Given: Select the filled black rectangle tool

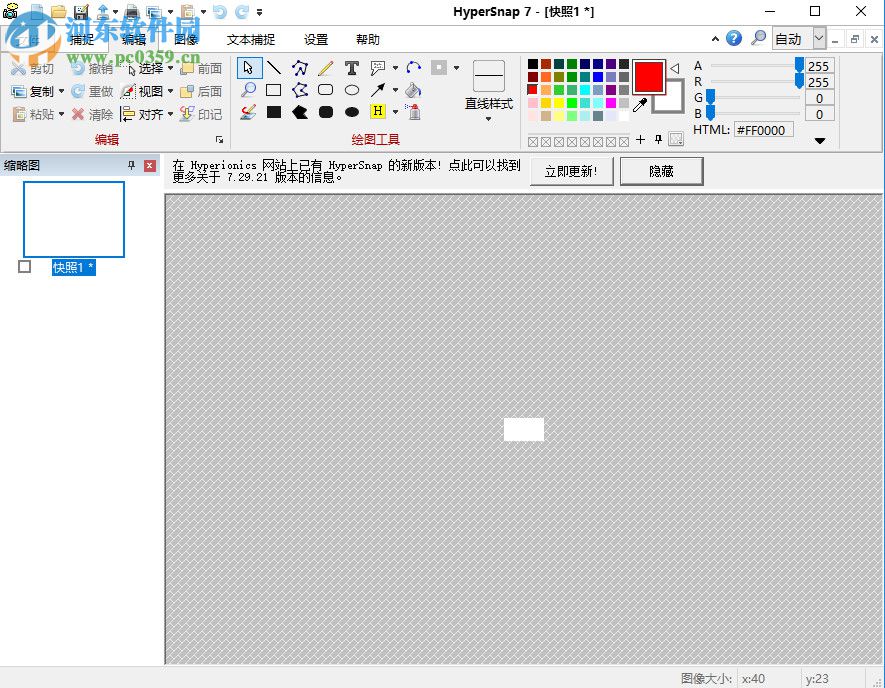Looking at the screenshot, I should point(273,112).
